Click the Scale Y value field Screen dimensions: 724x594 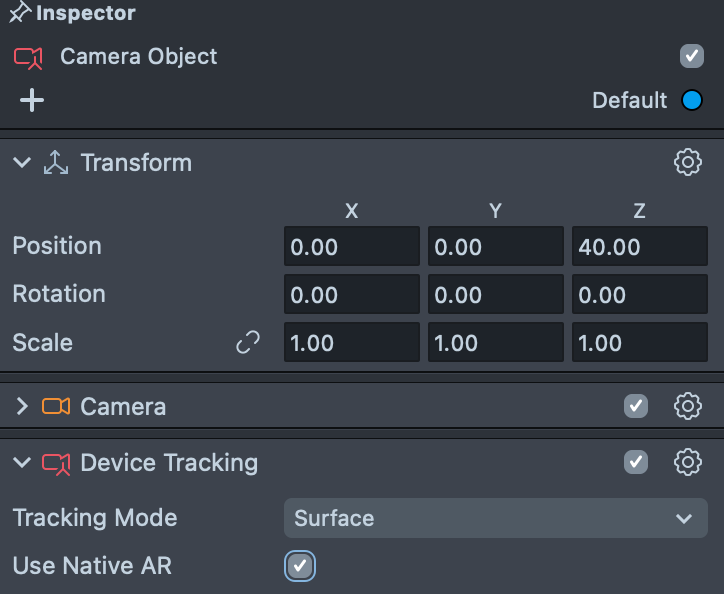494,343
